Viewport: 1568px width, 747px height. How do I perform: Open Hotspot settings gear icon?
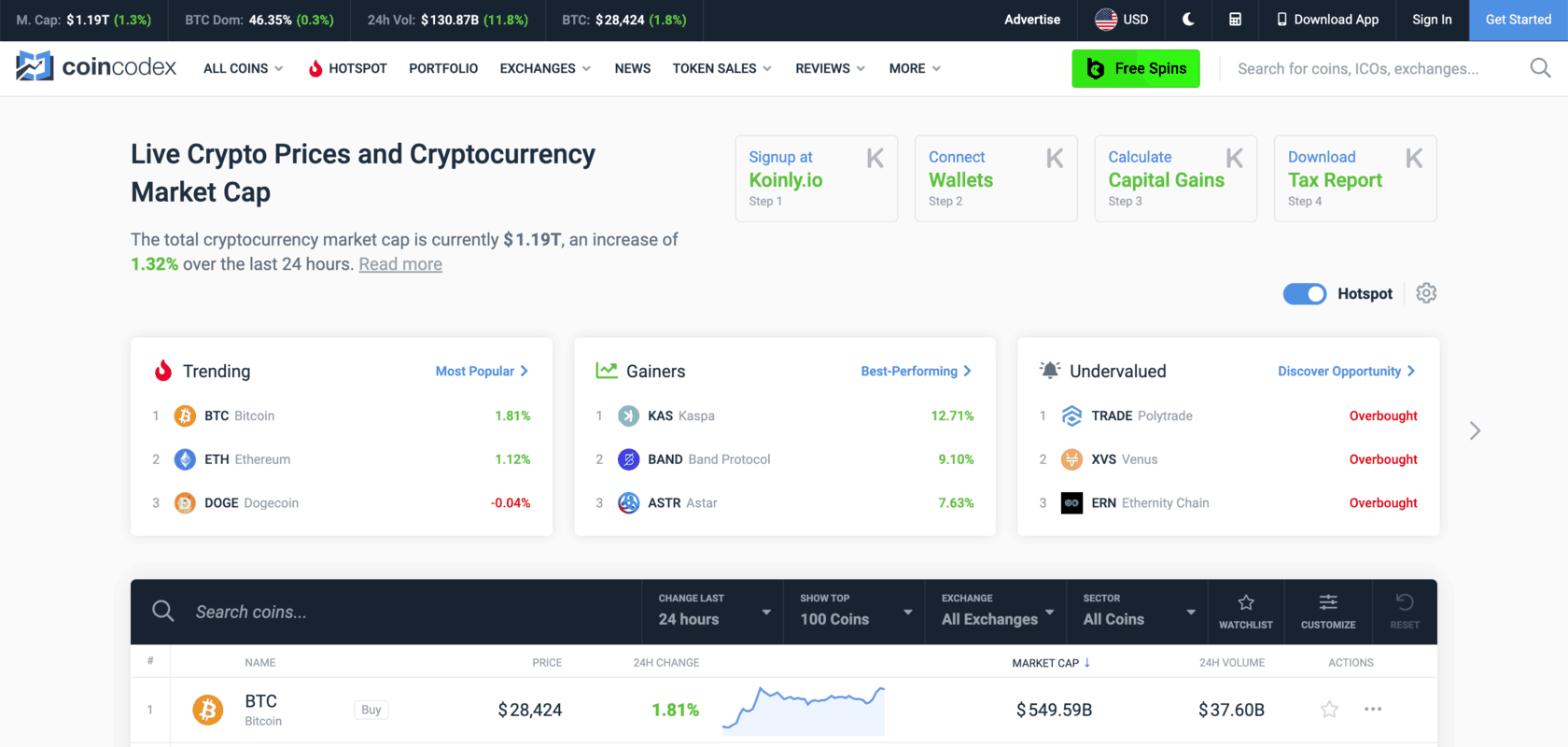tap(1426, 293)
